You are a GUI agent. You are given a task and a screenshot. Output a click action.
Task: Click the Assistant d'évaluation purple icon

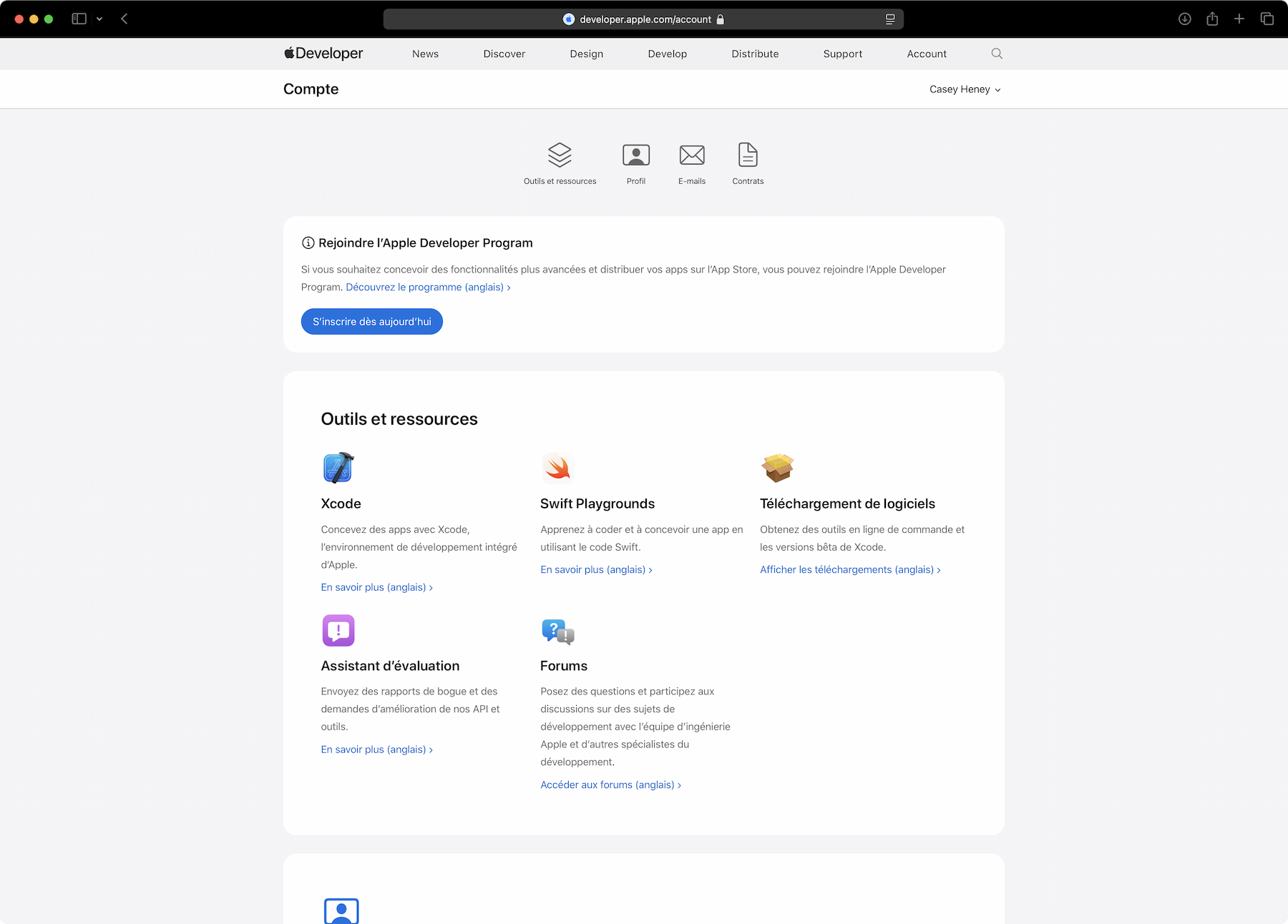[x=338, y=630]
